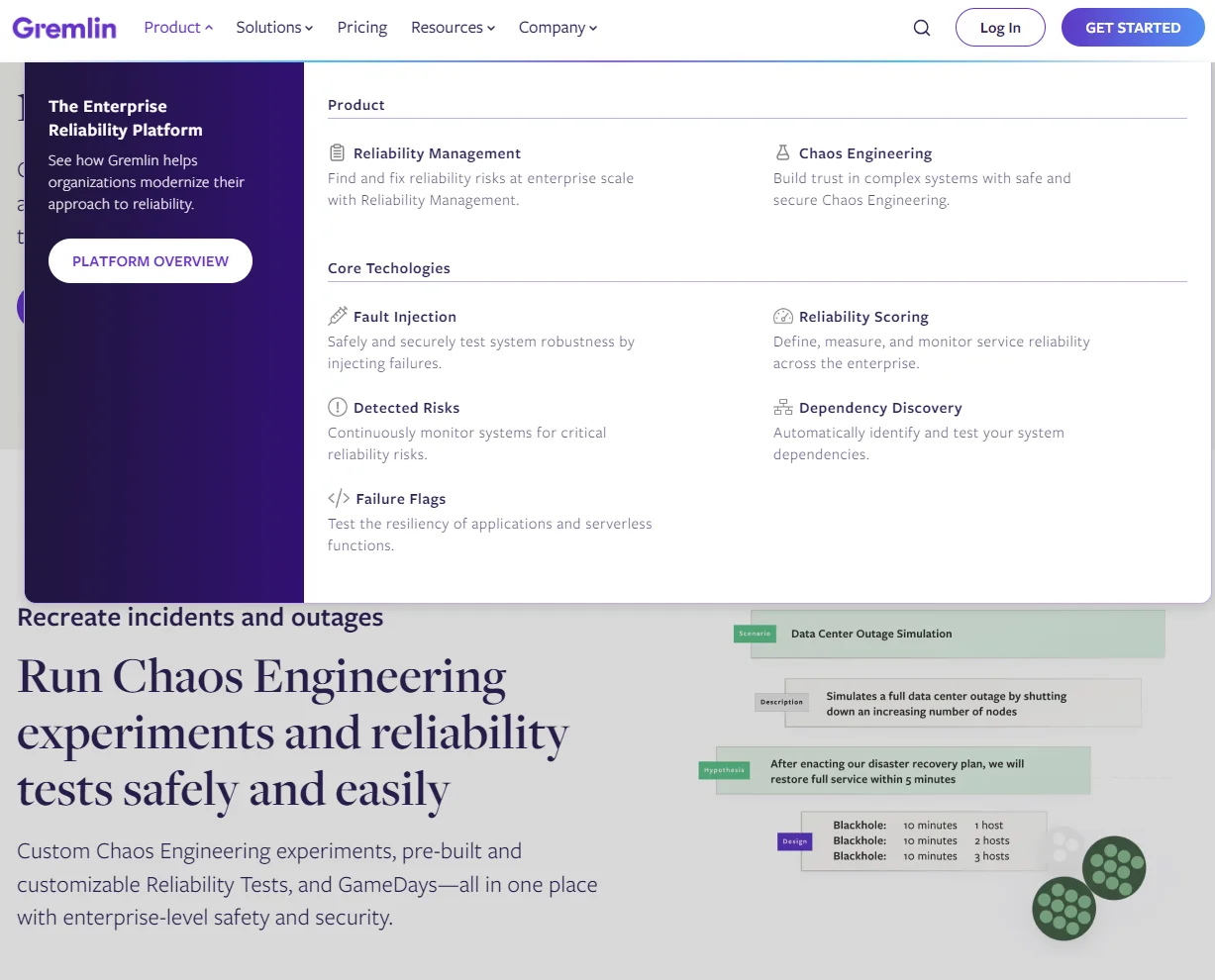
Task: Click the green Scenario tag
Action: 755,634
